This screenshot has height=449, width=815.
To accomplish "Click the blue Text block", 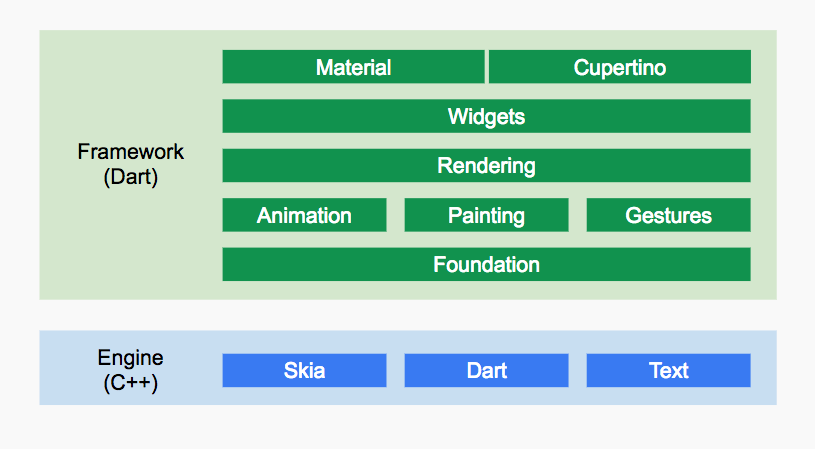I will coord(668,370).
